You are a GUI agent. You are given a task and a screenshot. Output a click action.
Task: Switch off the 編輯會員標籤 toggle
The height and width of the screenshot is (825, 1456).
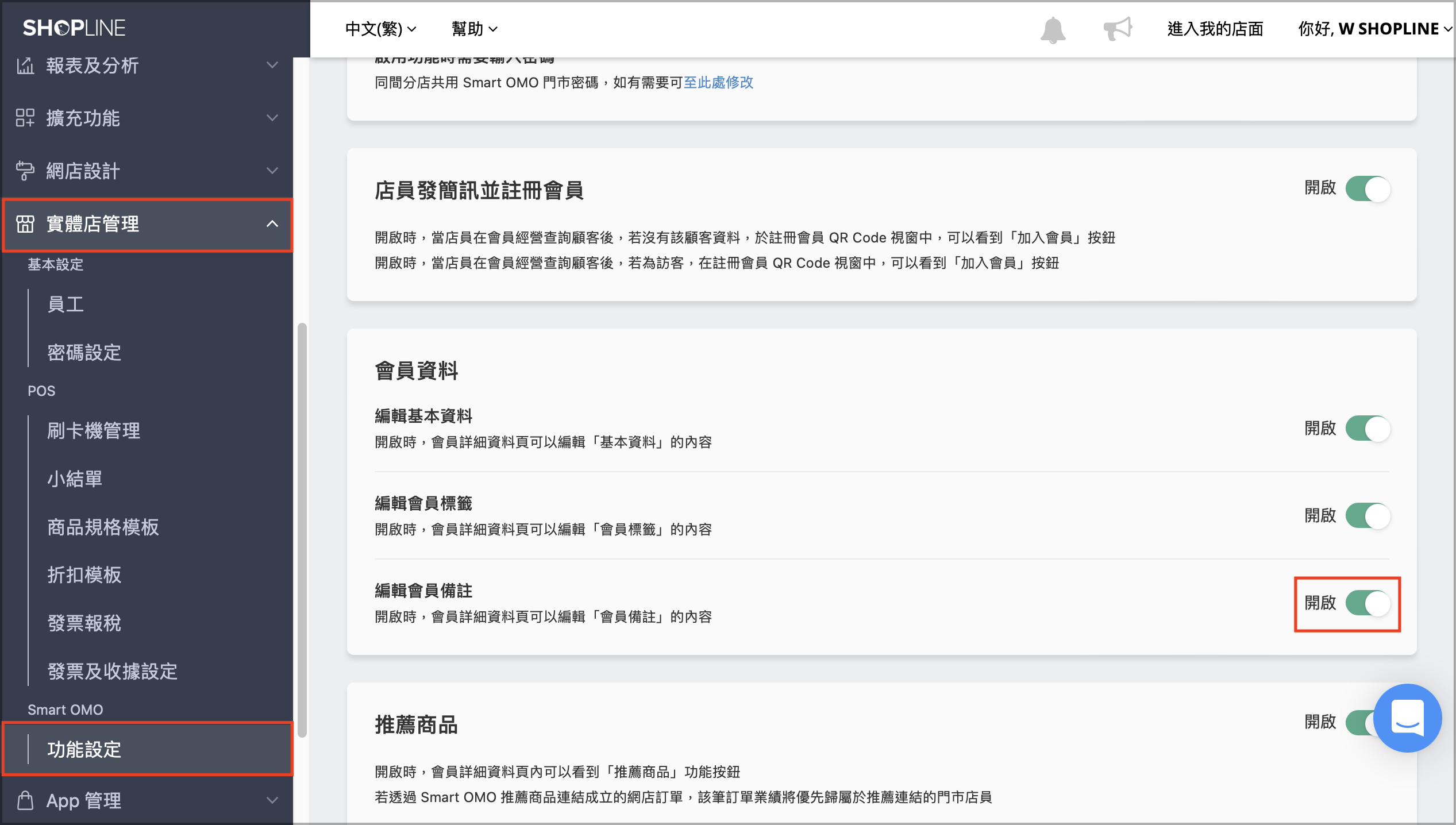[x=1368, y=516]
